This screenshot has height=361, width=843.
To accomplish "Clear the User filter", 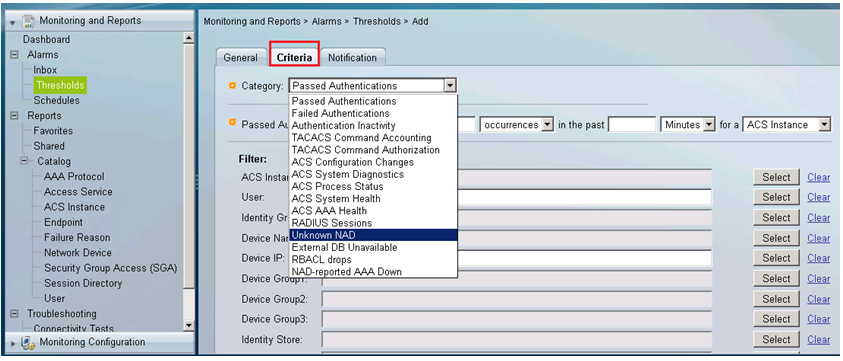I will tap(818, 197).
